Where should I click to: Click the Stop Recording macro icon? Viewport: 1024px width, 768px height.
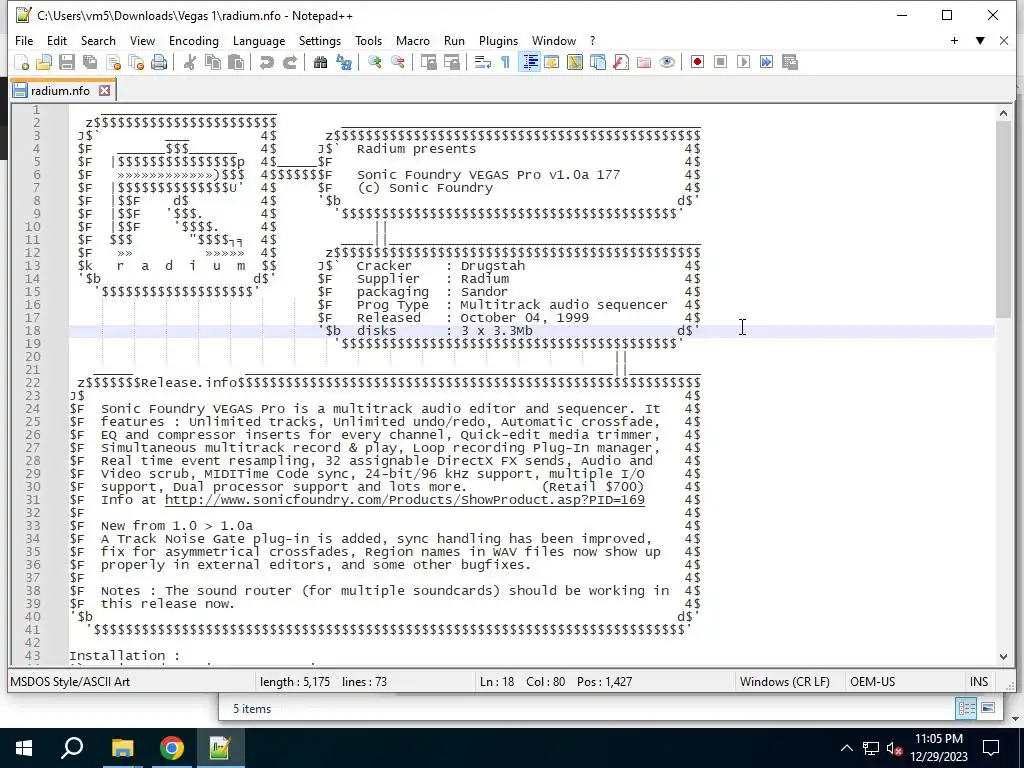click(720, 62)
